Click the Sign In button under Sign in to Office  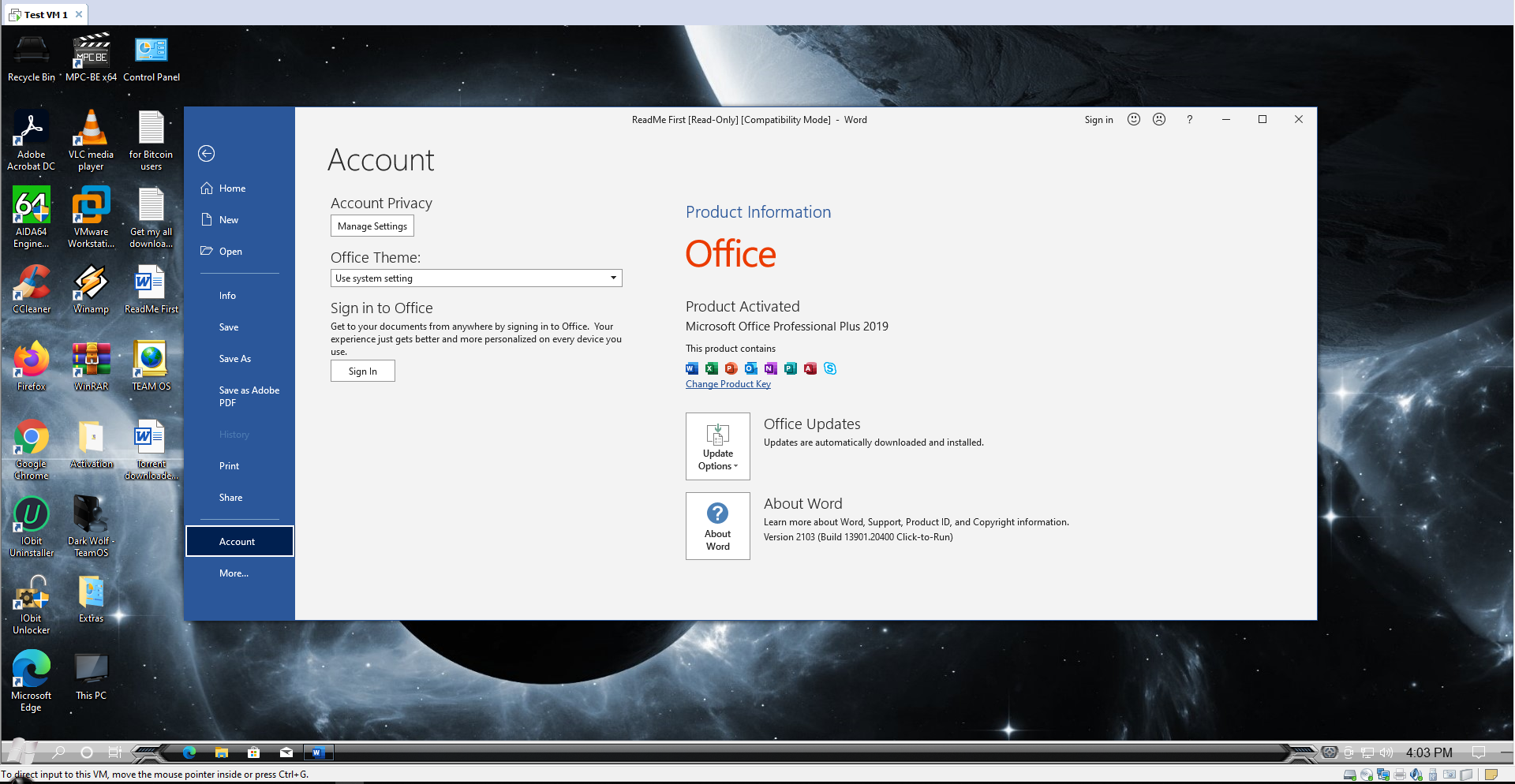tap(363, 371)
